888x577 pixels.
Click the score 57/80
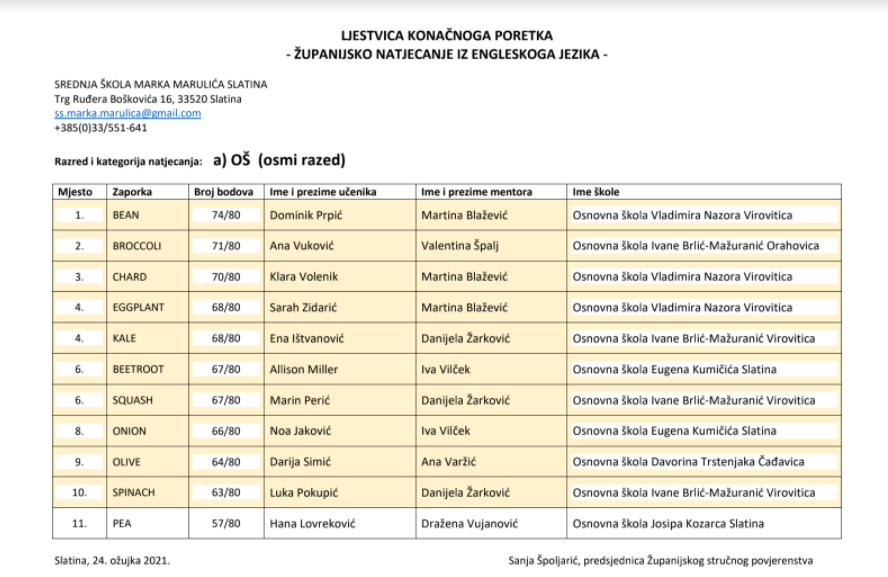(x=226, y=524)
